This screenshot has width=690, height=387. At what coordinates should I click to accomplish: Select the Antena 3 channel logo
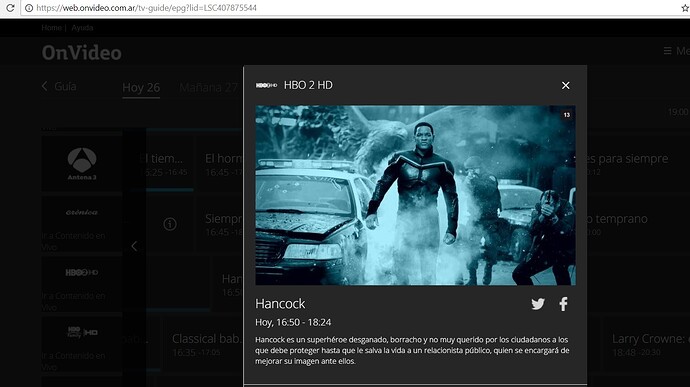pos(82,164)
